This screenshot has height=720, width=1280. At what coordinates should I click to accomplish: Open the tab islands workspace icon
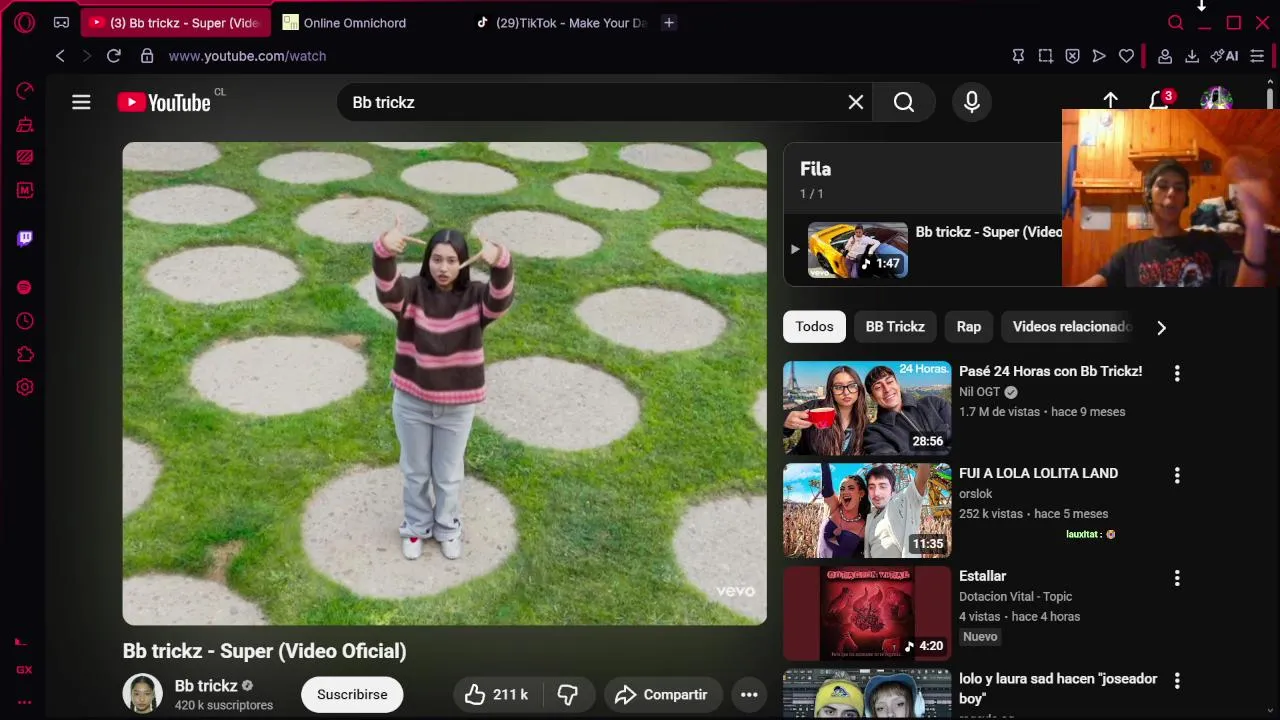click(x=61, y=22)
